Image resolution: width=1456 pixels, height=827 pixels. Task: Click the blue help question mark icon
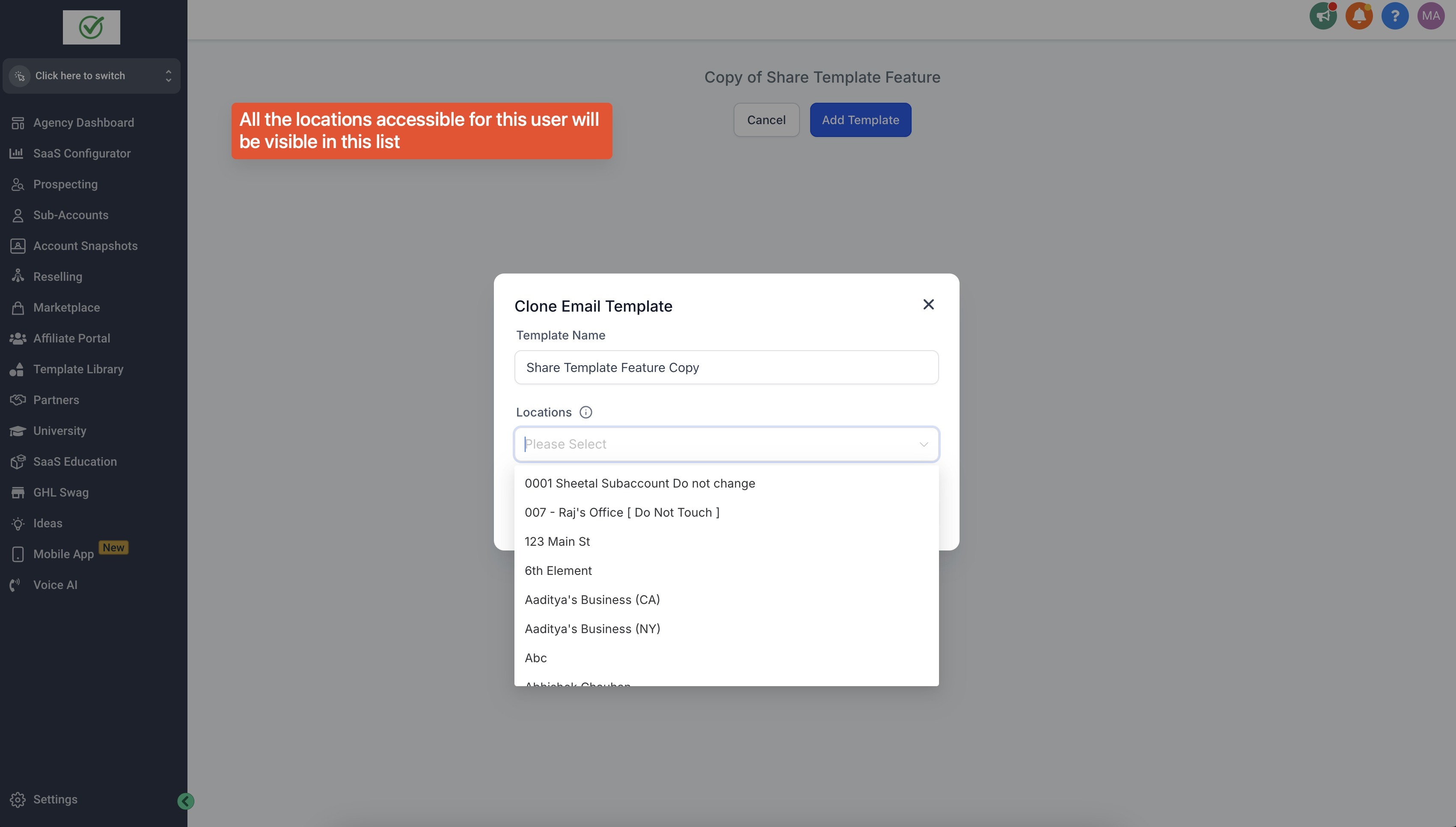pos(1395,16)
